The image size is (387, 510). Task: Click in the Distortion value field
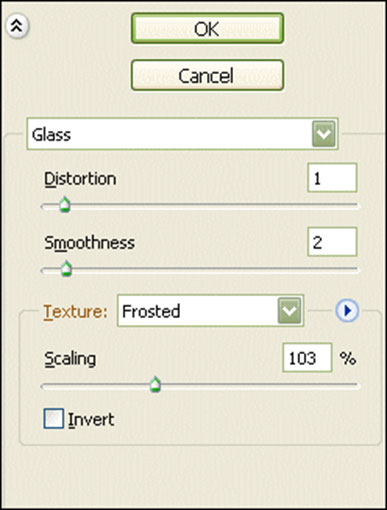(332, 178)
